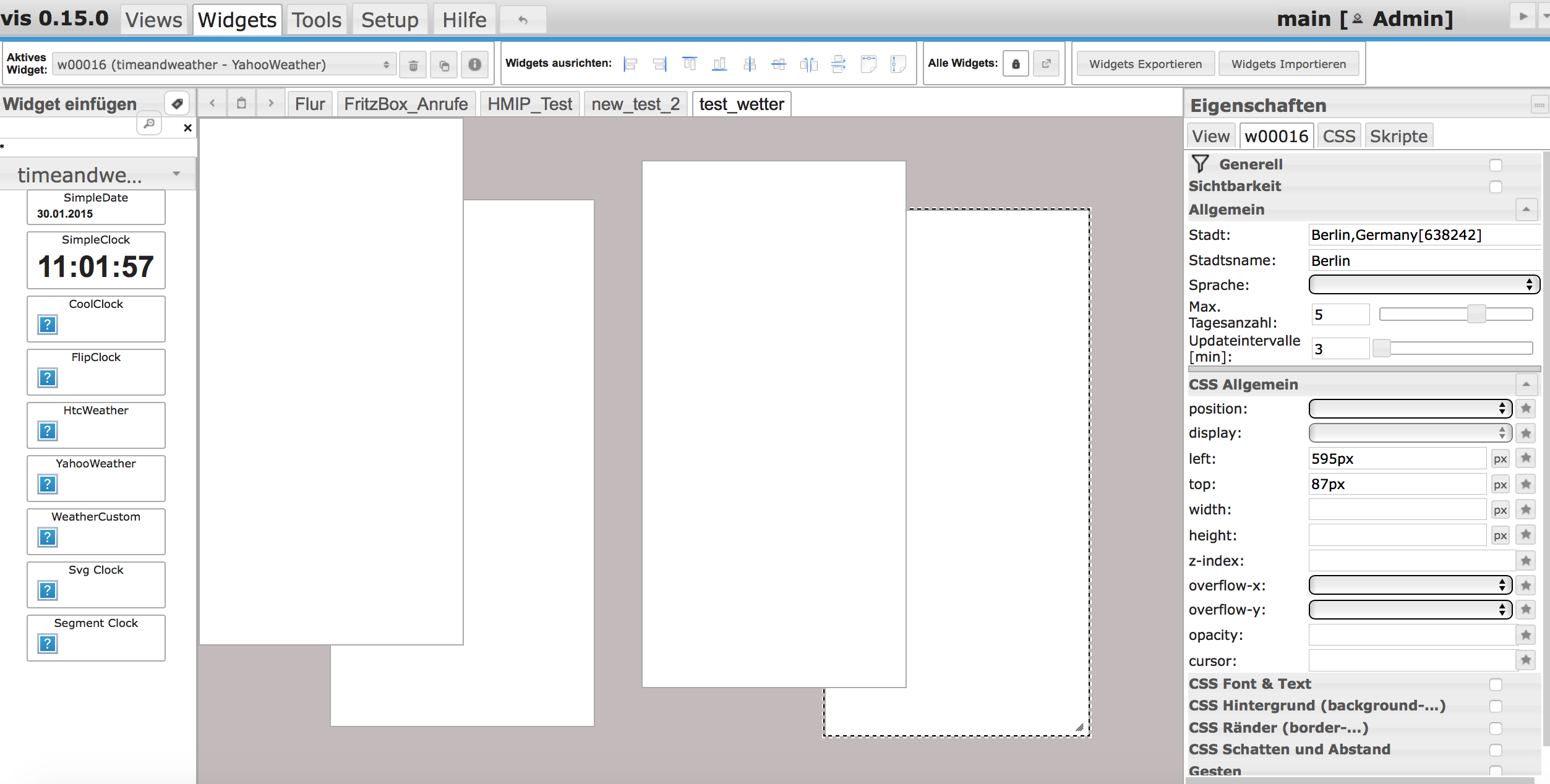
Task: Align widgets to the left edge
Action: click(630, 64)
